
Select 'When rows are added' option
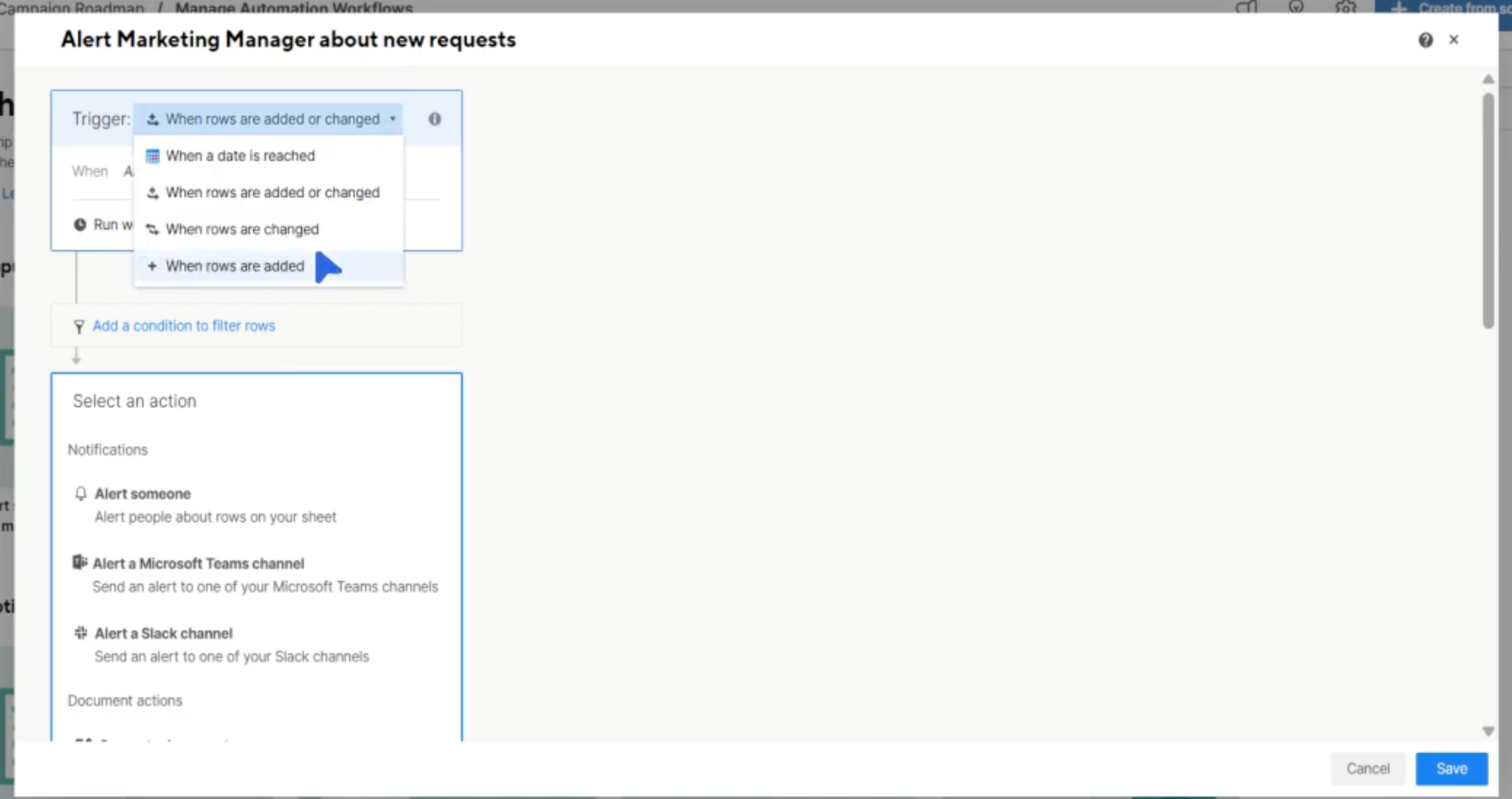pos(269,267)
